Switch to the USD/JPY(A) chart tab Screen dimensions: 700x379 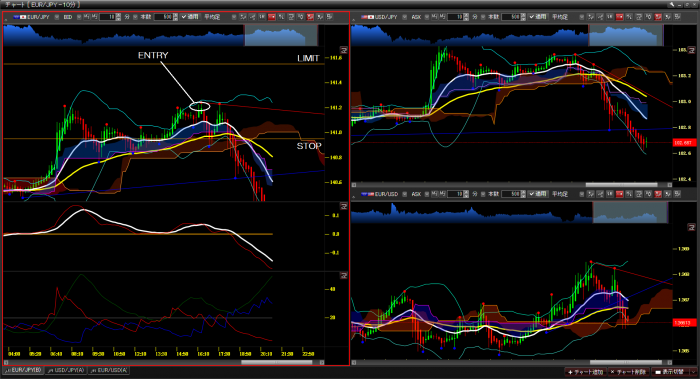tap(66, 370)
